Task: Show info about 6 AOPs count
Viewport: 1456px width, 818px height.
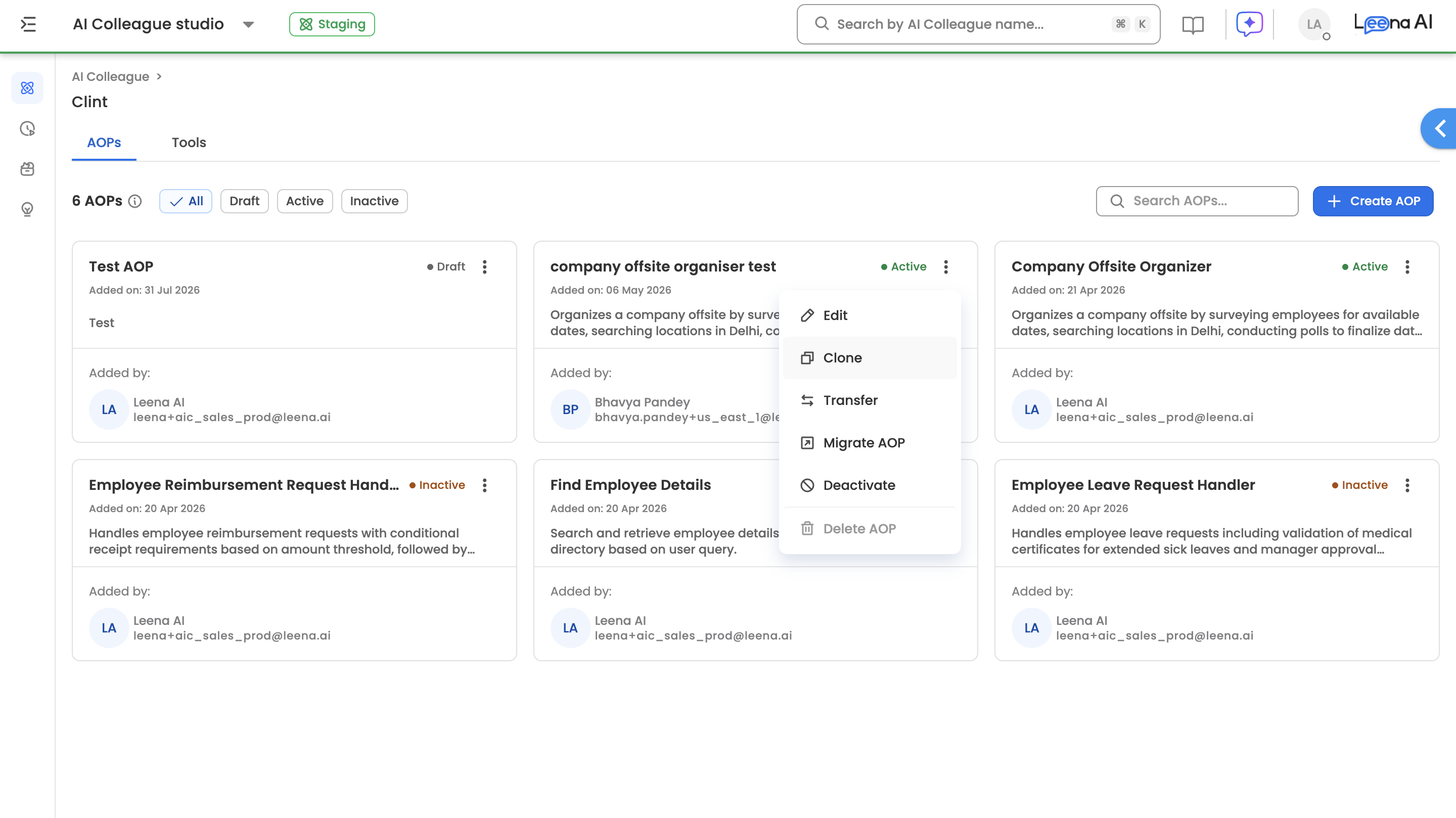Action: pyautogui.click(x=134, y=201)
